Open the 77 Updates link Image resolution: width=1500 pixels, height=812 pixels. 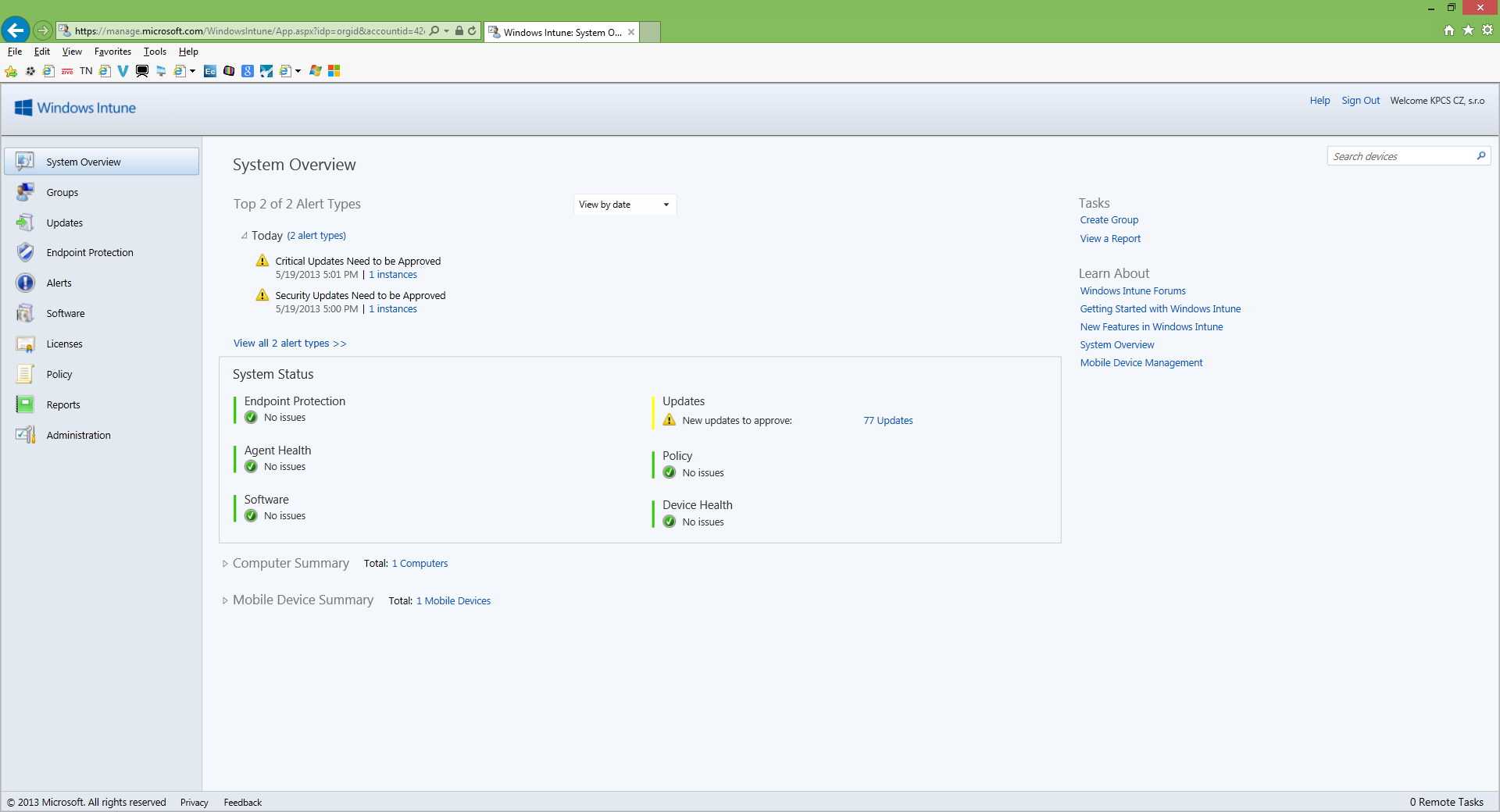pos(887,421)
